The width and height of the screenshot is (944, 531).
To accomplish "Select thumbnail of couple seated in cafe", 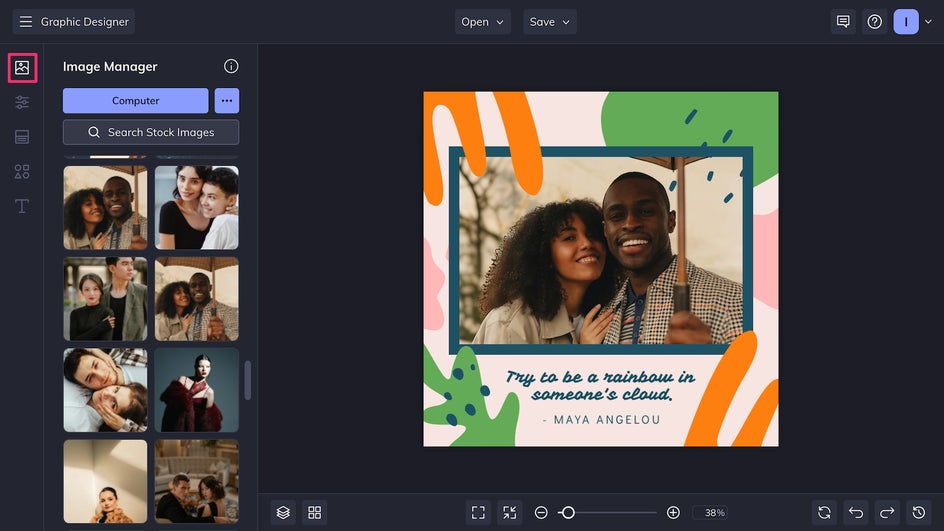I will (x=197, y=481).
